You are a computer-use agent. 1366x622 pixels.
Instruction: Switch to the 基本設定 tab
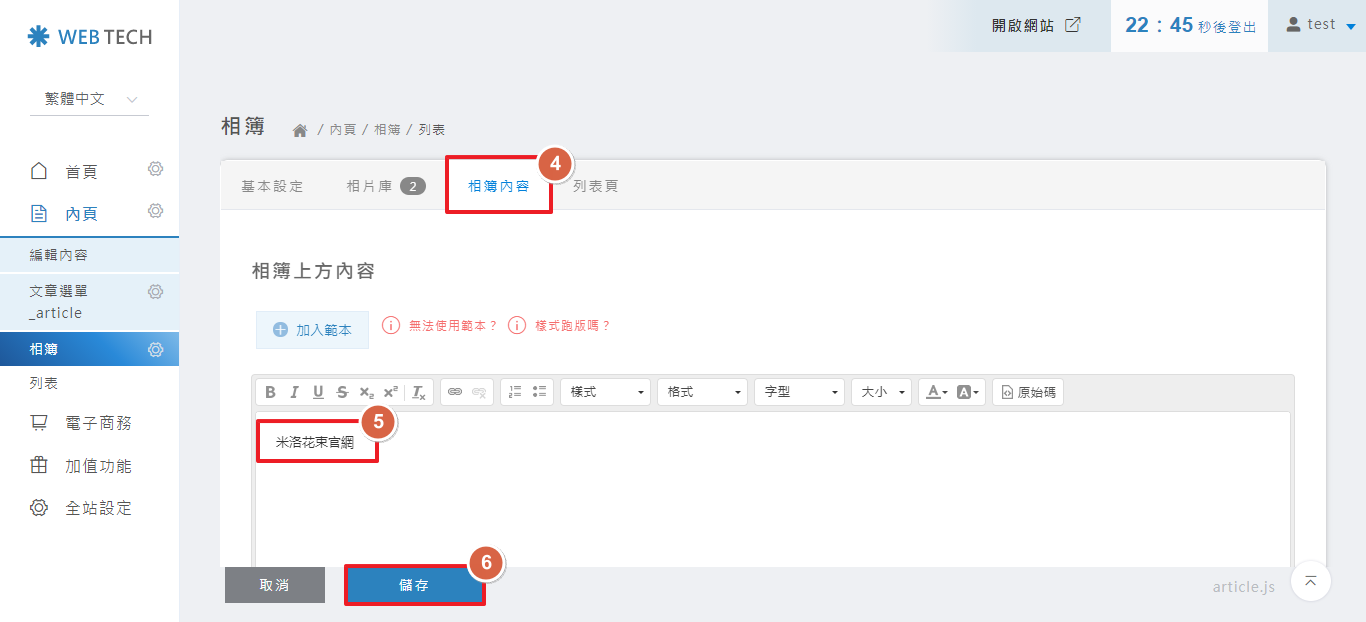[272, 186]
